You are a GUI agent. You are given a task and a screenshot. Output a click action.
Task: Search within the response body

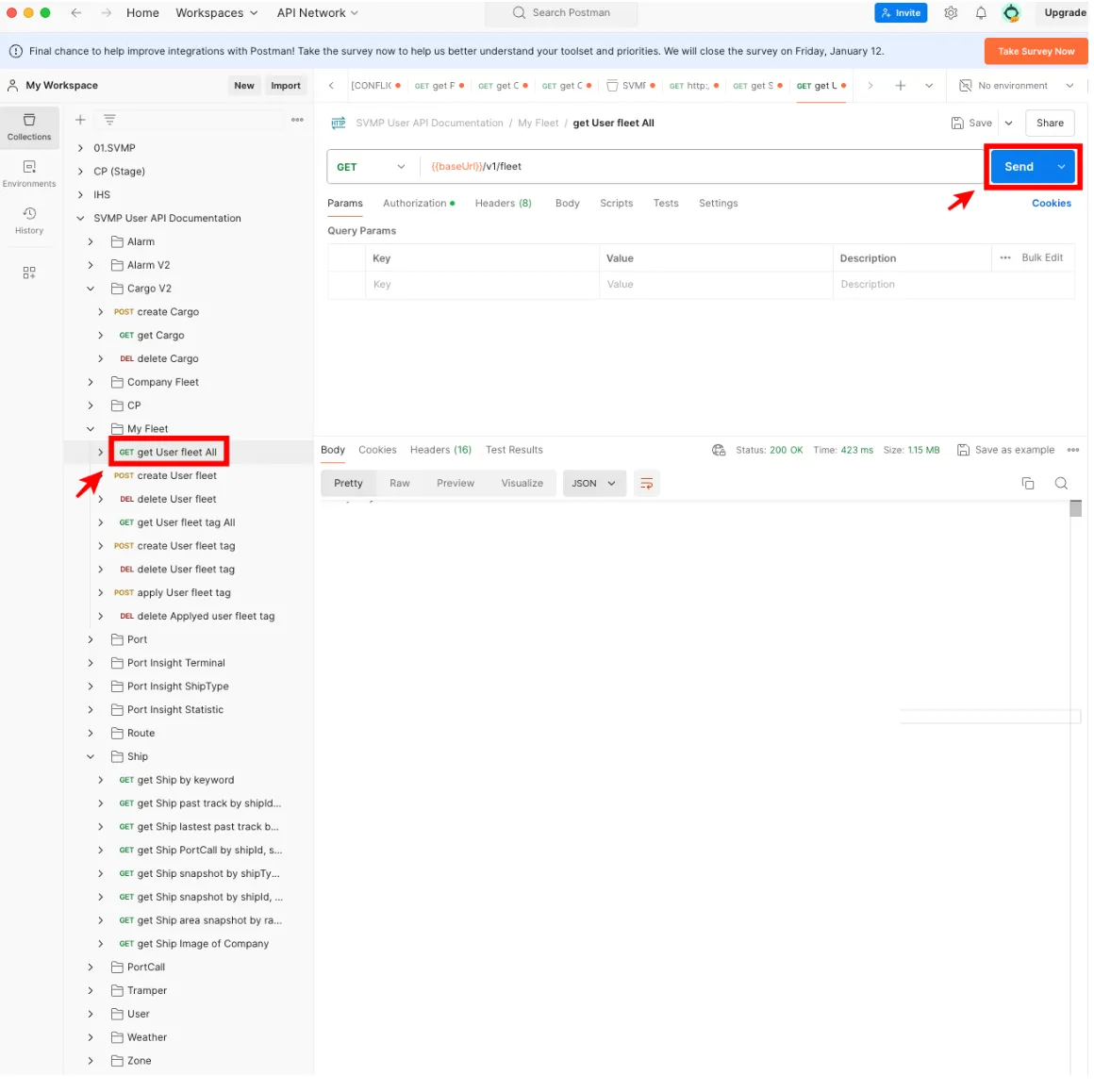(1063, 485)
